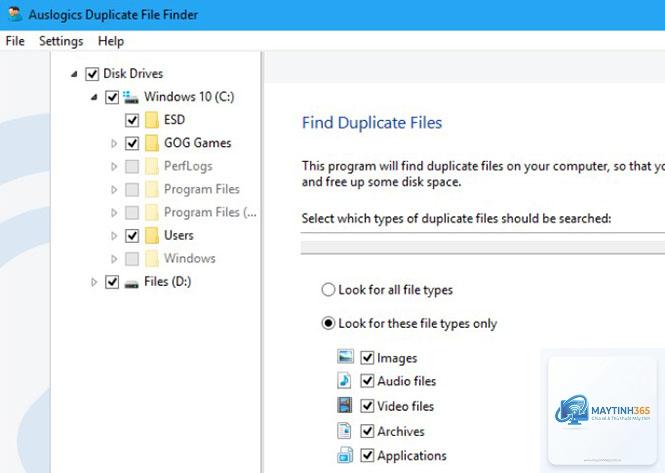Click the Applications label text
This screenshot has height=473, width=665.
click(412, 456)
